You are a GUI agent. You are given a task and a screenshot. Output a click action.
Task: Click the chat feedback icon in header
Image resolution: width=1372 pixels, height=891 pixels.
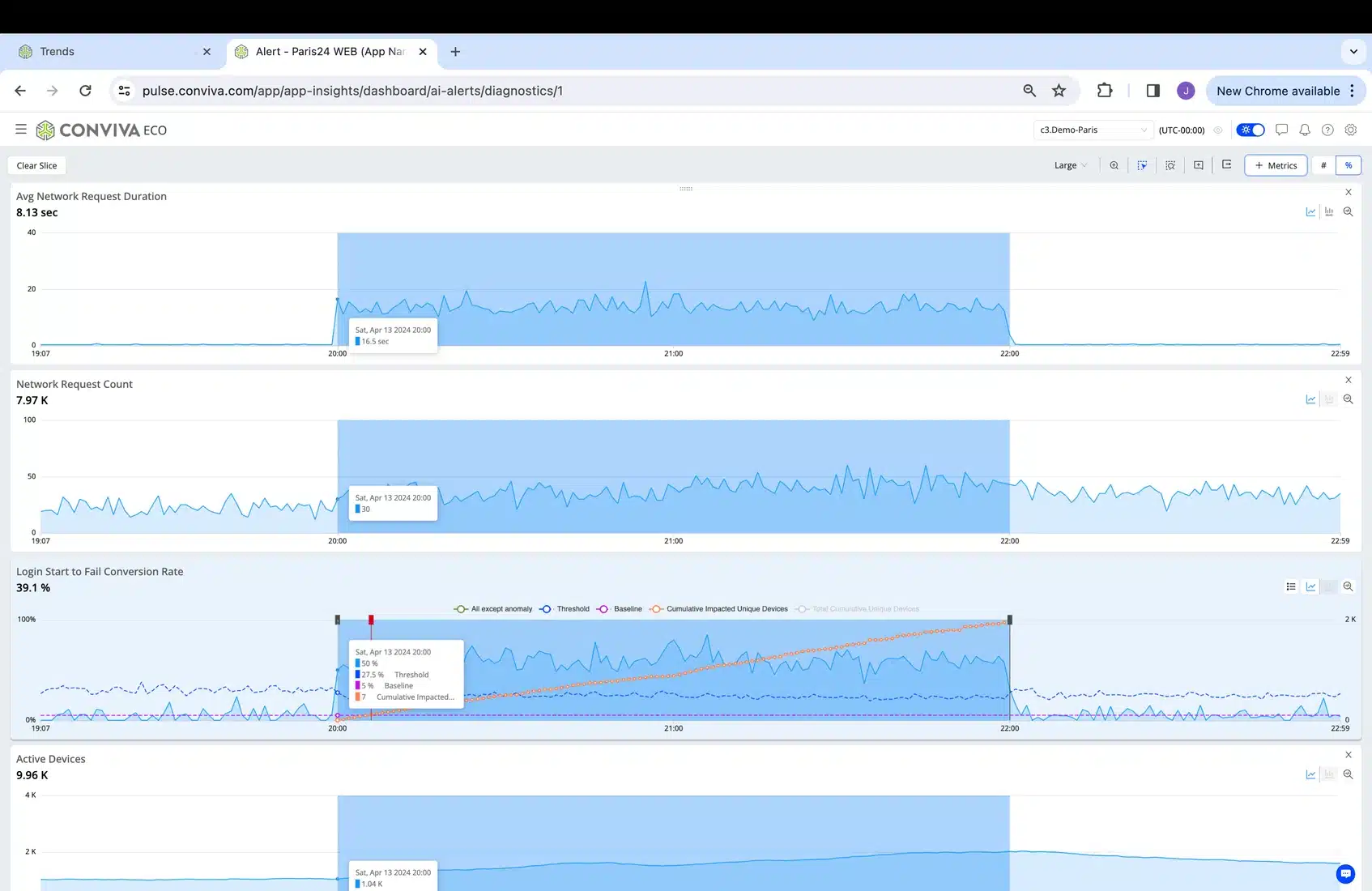(x=1281, y=130)
